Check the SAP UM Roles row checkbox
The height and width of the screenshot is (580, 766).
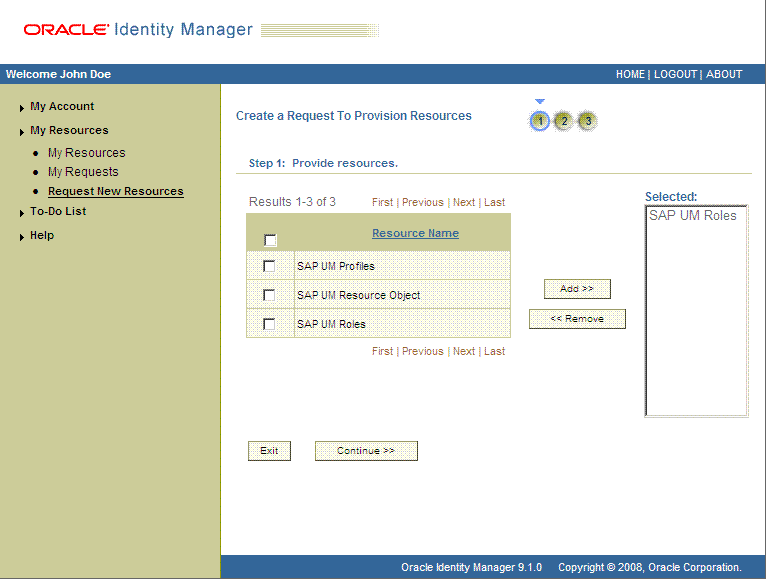click(269, 323)
